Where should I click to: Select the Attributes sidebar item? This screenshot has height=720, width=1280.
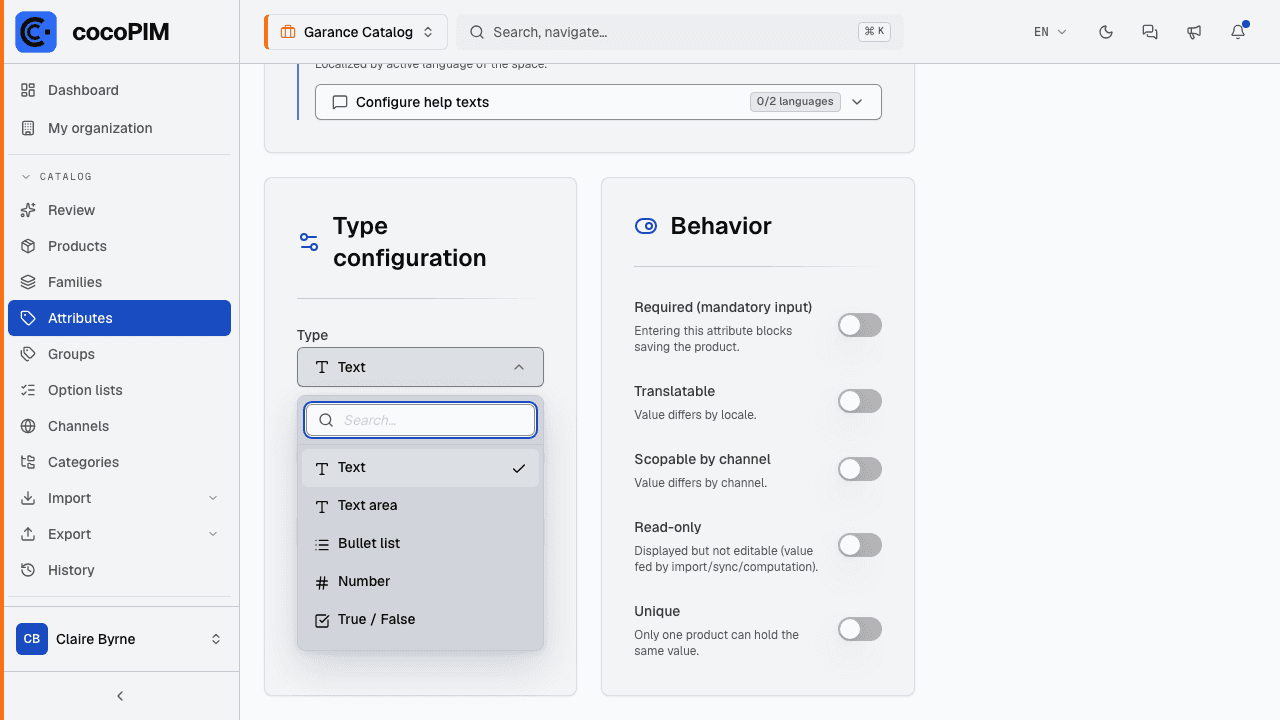[x=119, y=318]
